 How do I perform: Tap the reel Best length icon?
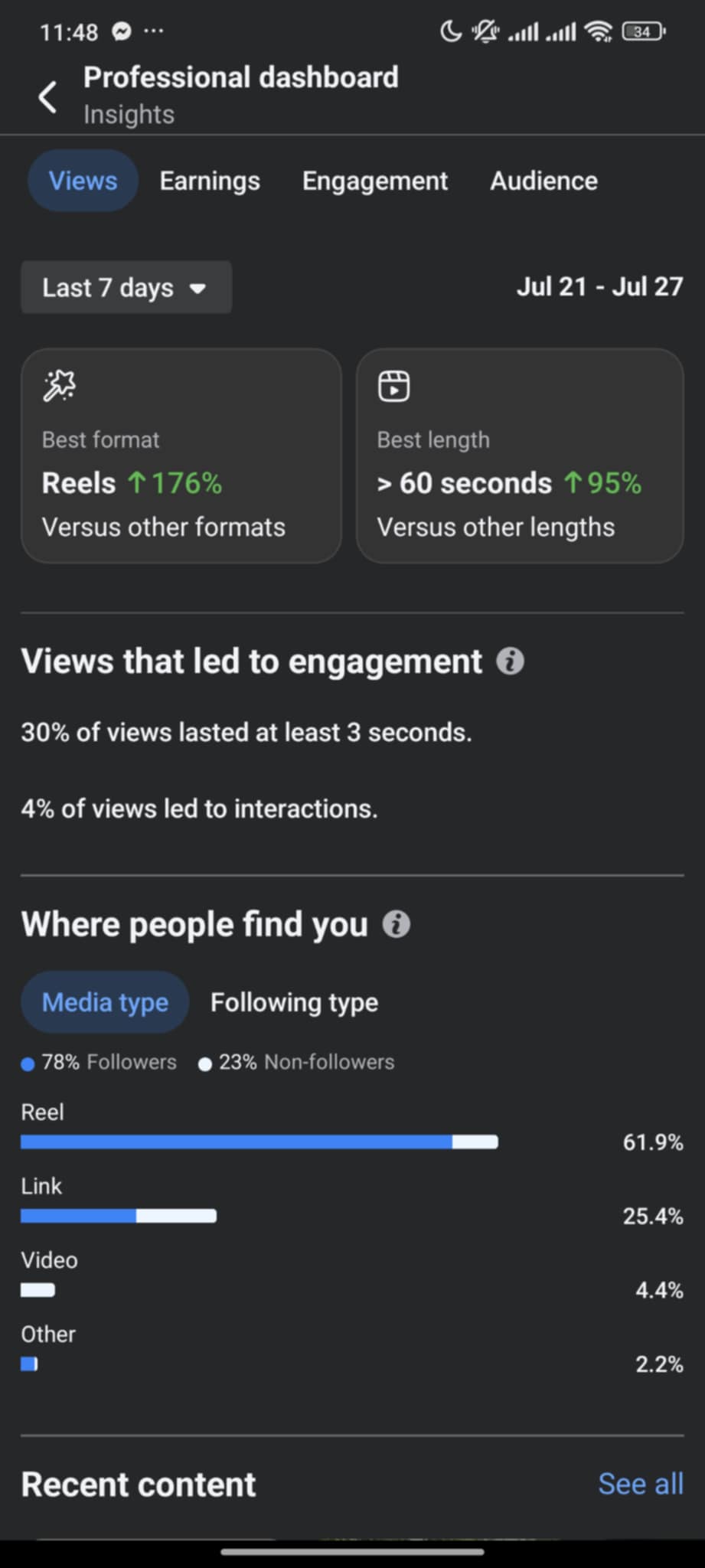pyautogui.click(x=393, y=385)
